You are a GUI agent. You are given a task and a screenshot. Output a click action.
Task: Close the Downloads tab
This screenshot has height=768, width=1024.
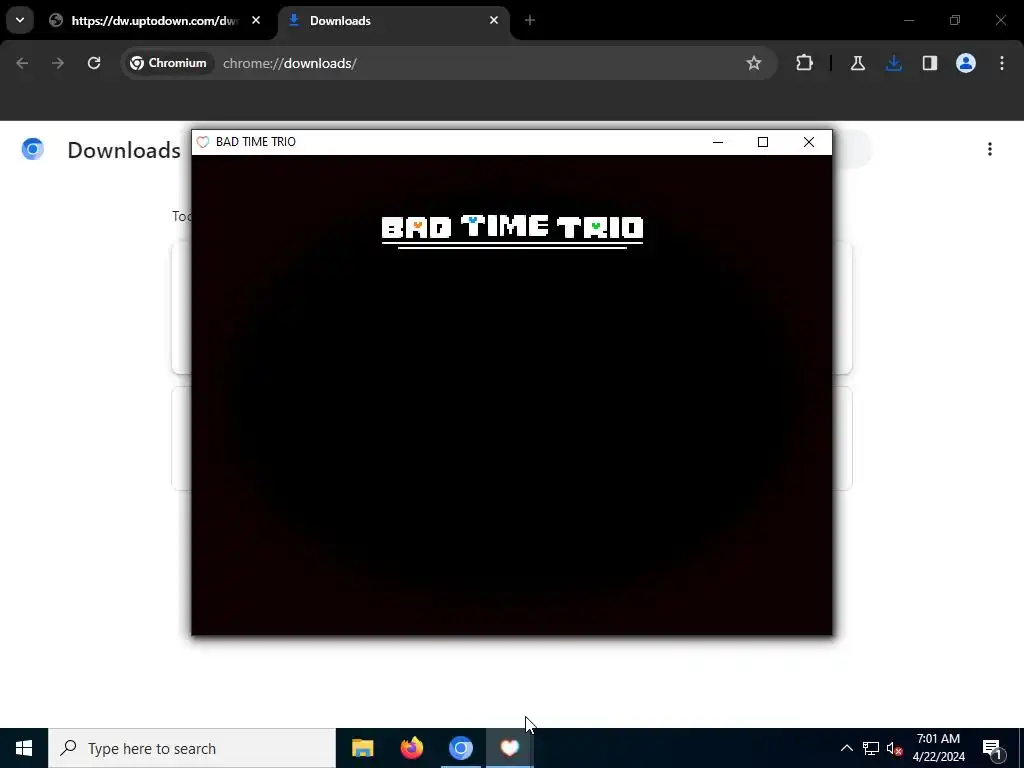click(x=494, y=21)
